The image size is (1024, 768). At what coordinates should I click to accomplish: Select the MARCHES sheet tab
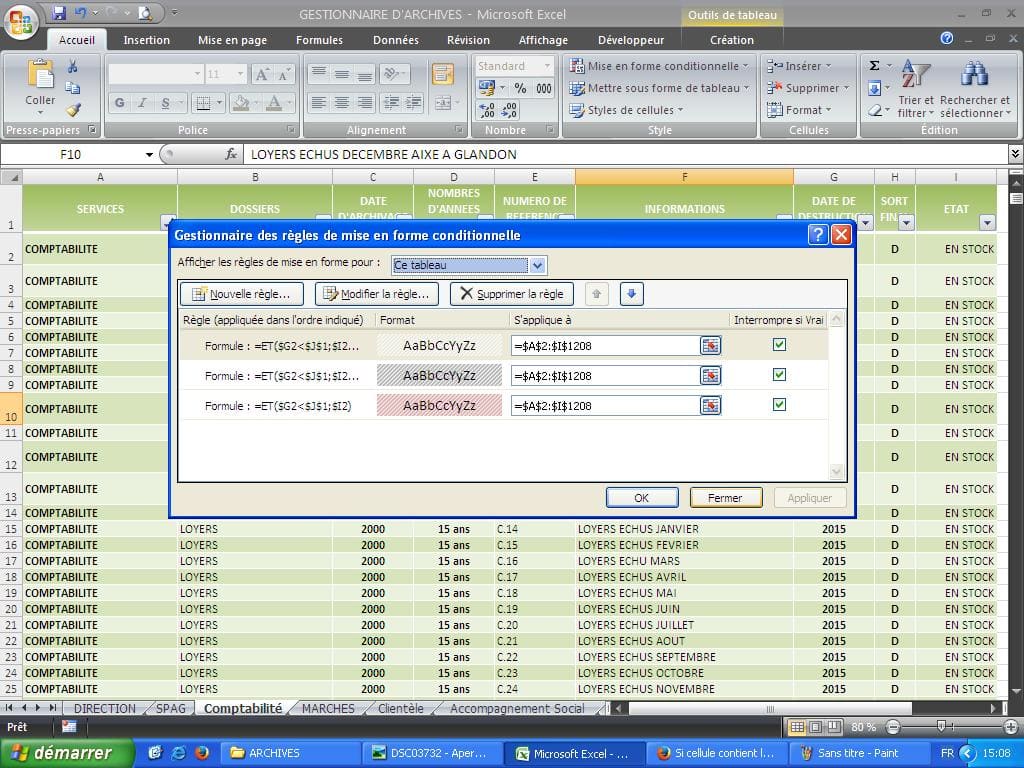[x=328, y=708]
